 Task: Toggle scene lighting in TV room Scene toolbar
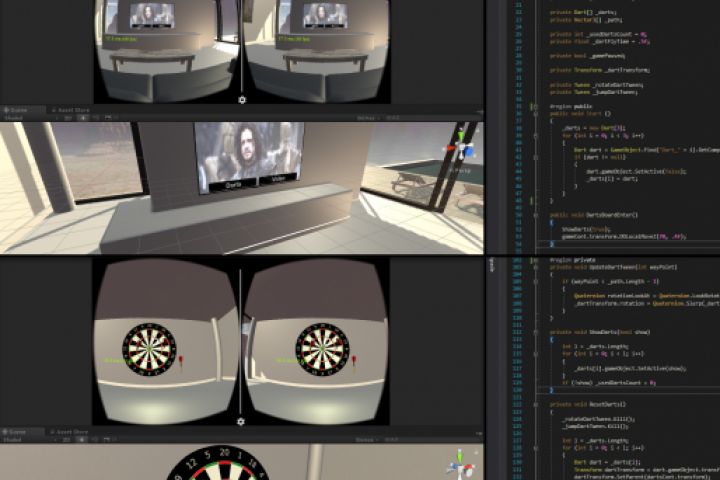pyautogui.click(x=83, y=118)
